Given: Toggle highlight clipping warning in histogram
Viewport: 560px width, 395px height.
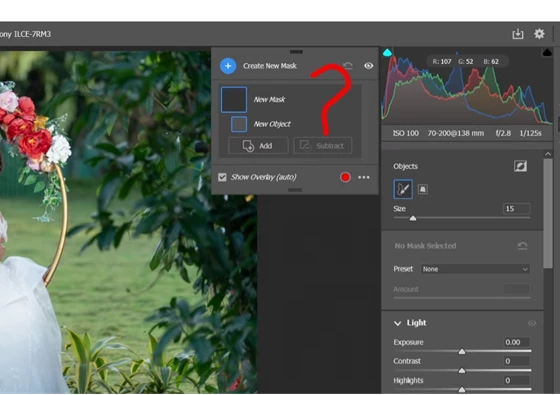Looking at the screenshot, I should 547,53.
